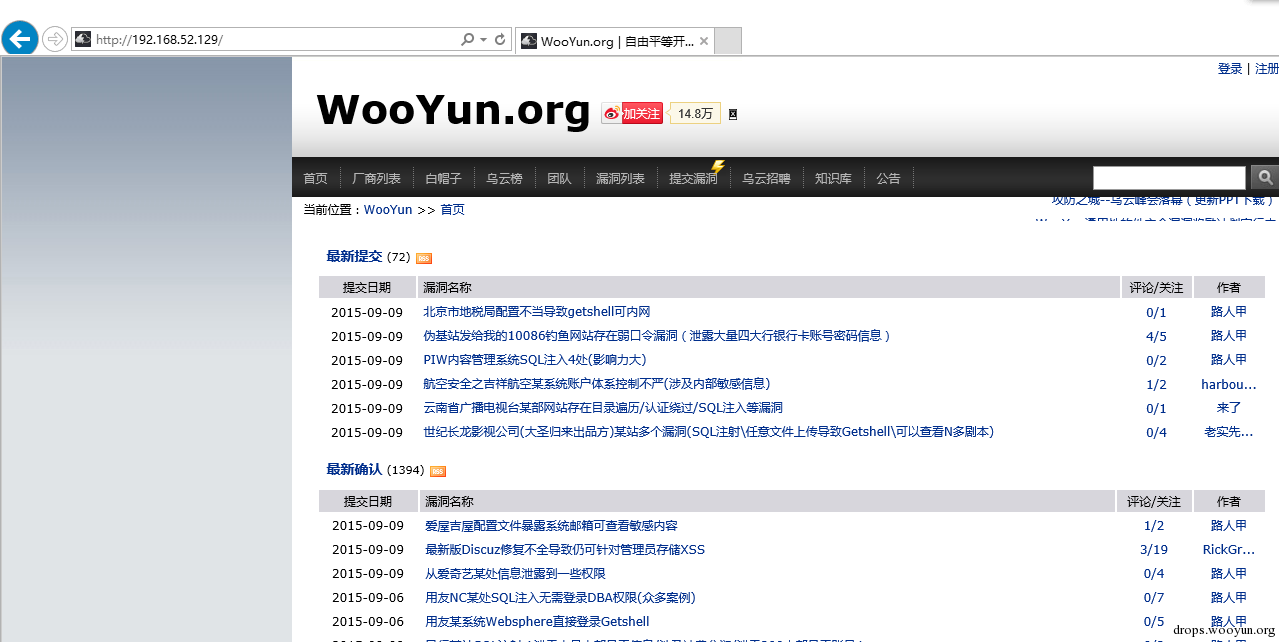
Task: Click the site search input box
Action: (1169, 178)
